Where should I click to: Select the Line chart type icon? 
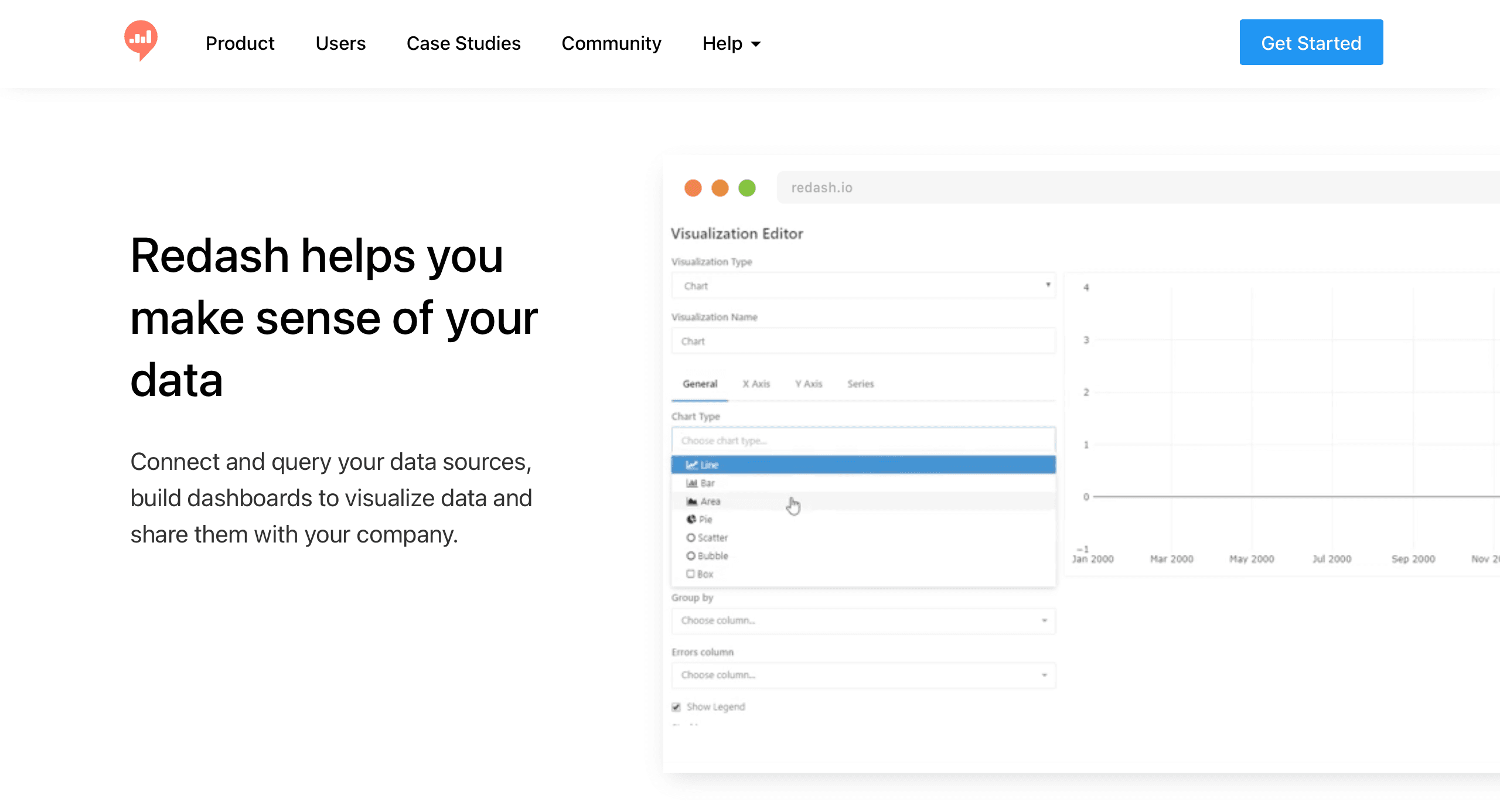point(692,465)
